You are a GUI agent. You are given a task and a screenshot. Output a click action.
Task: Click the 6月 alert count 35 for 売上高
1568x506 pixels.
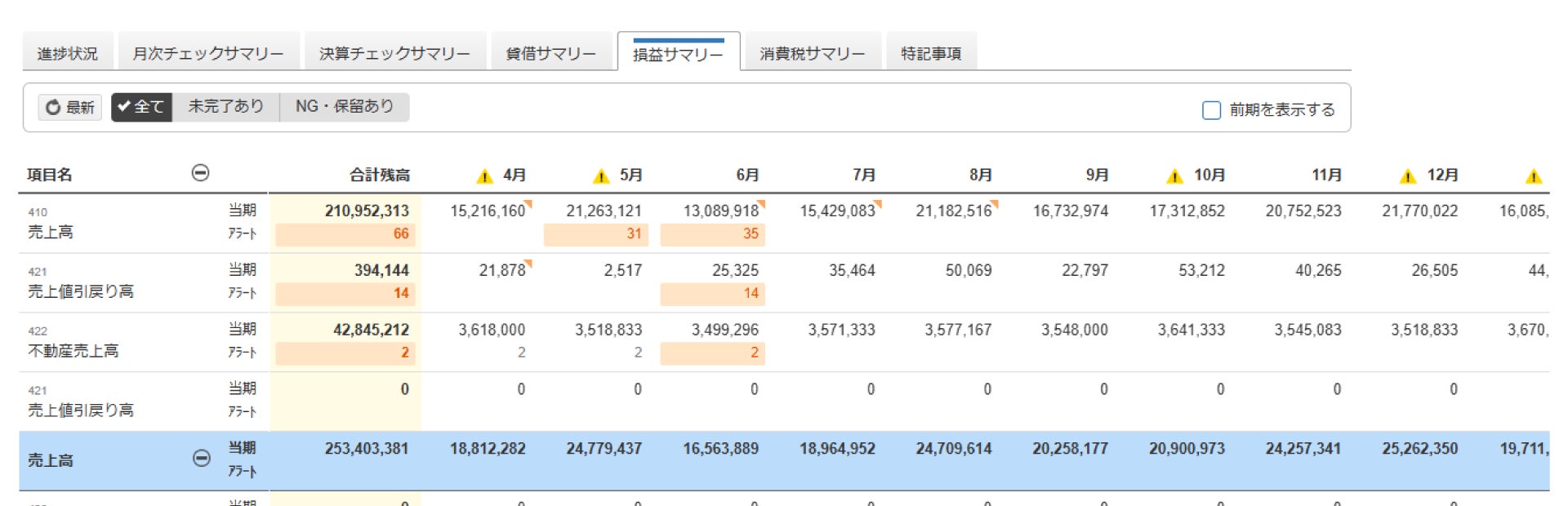[751, 234]
